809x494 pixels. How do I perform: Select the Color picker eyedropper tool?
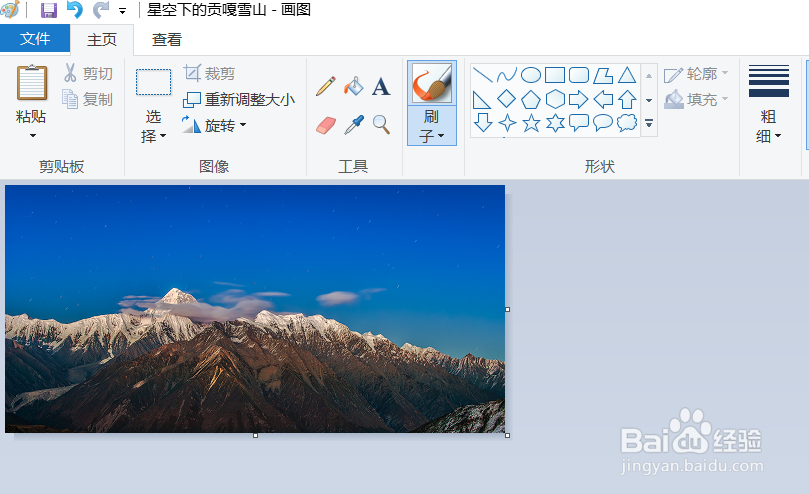tap(354, 125)
